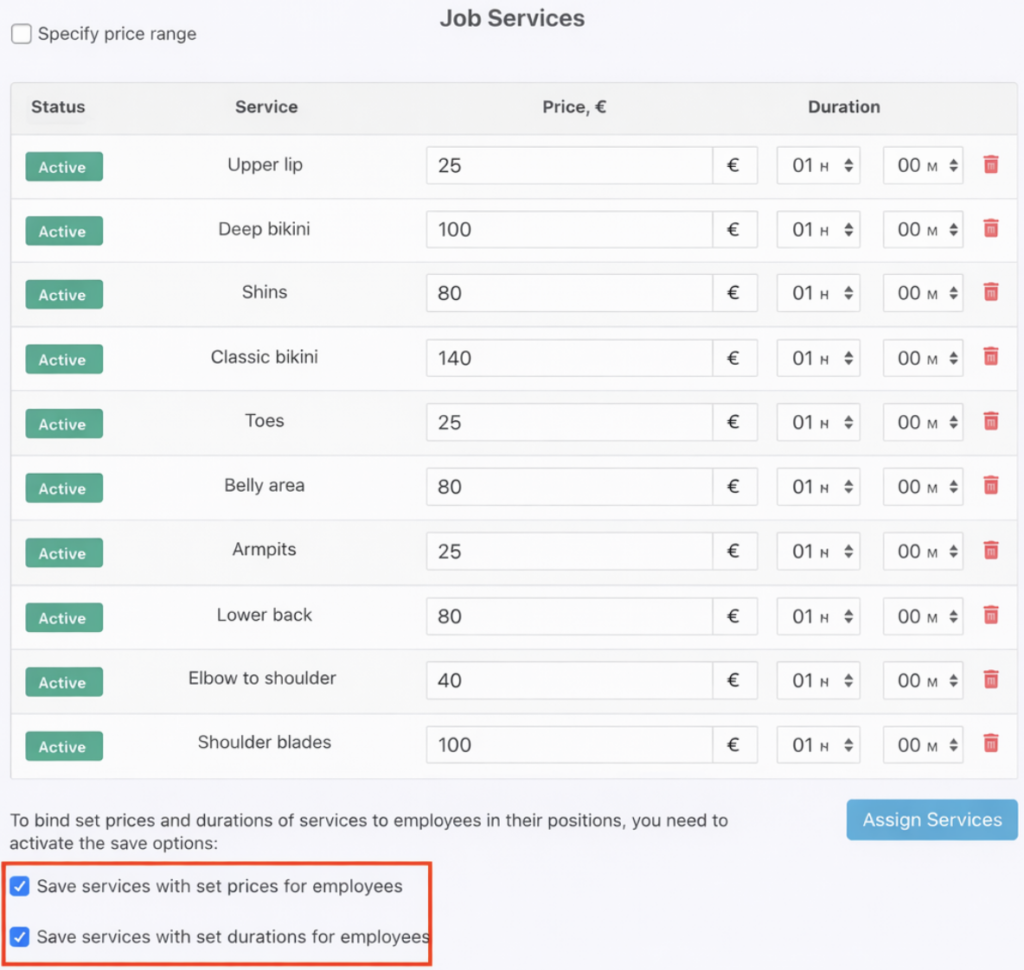
Task: Uncheck Save services with set durations
Action: pyautogui.click(x=19, y=938)
